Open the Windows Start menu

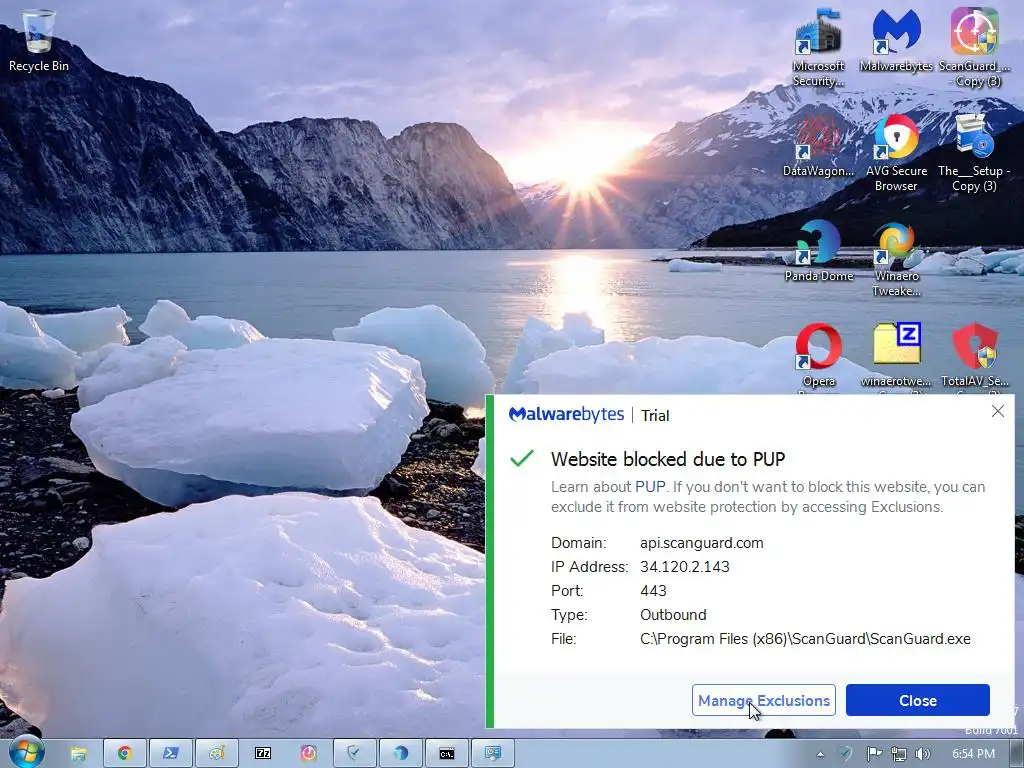point(26,753)
